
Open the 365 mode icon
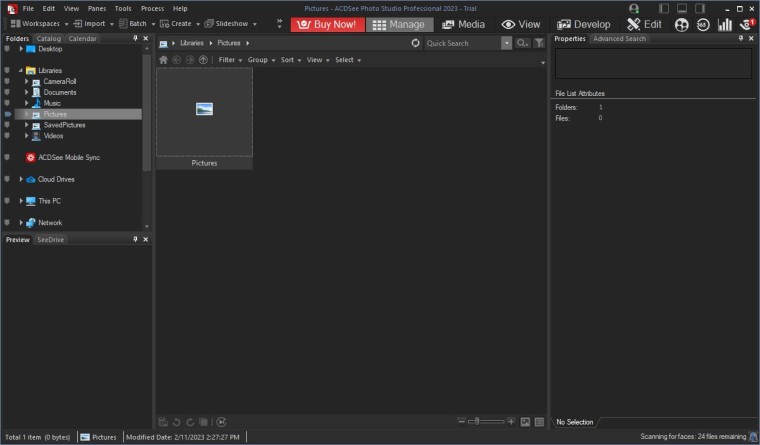(x=703, y=25)
